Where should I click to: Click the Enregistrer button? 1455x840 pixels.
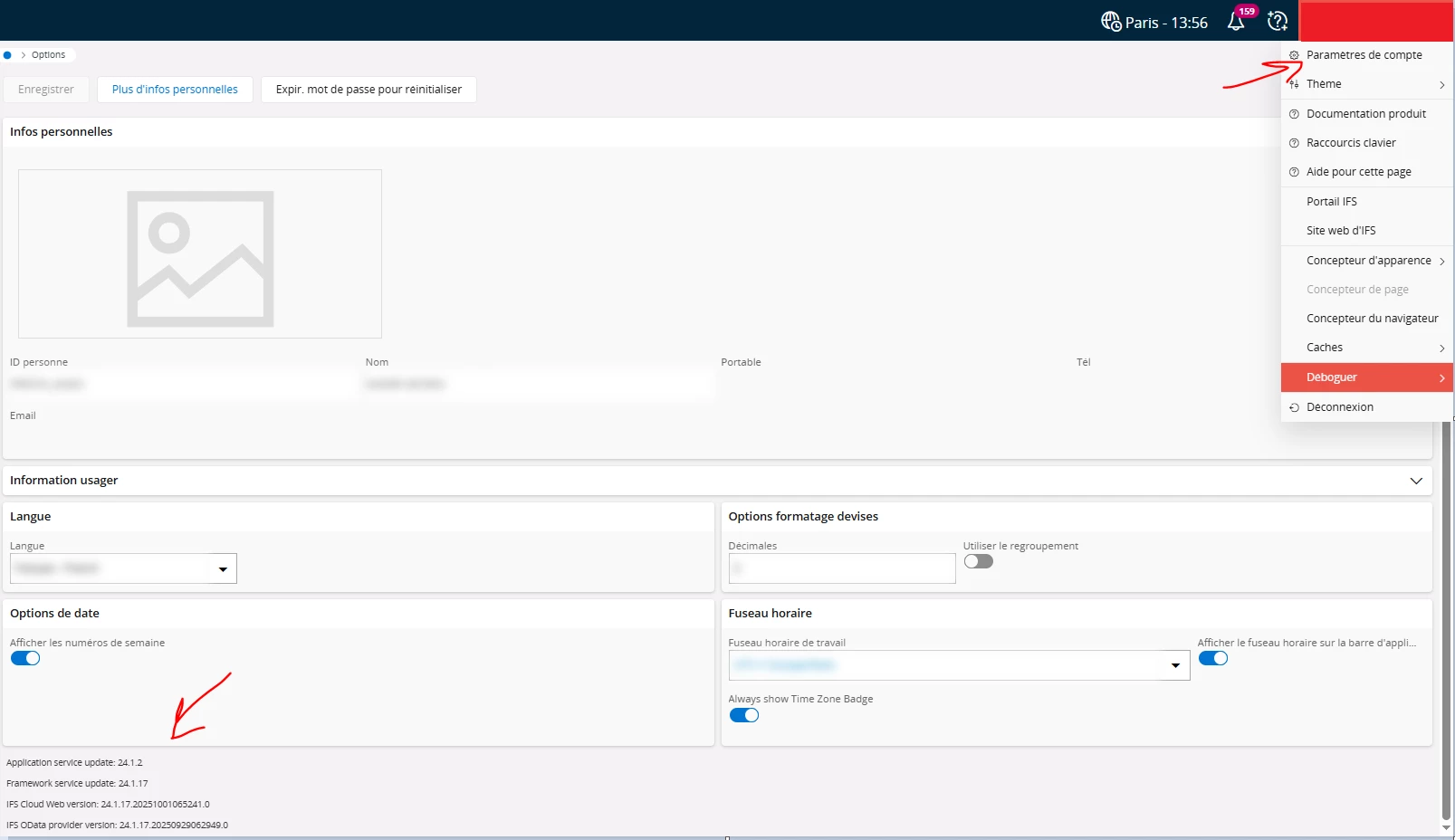pyautogui.click(x=46, y=90)
